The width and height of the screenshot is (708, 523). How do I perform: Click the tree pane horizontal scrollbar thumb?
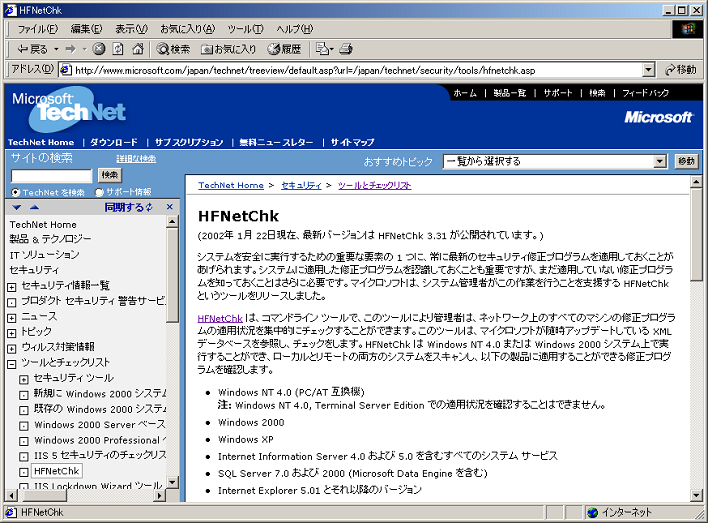tap(44, 495)
